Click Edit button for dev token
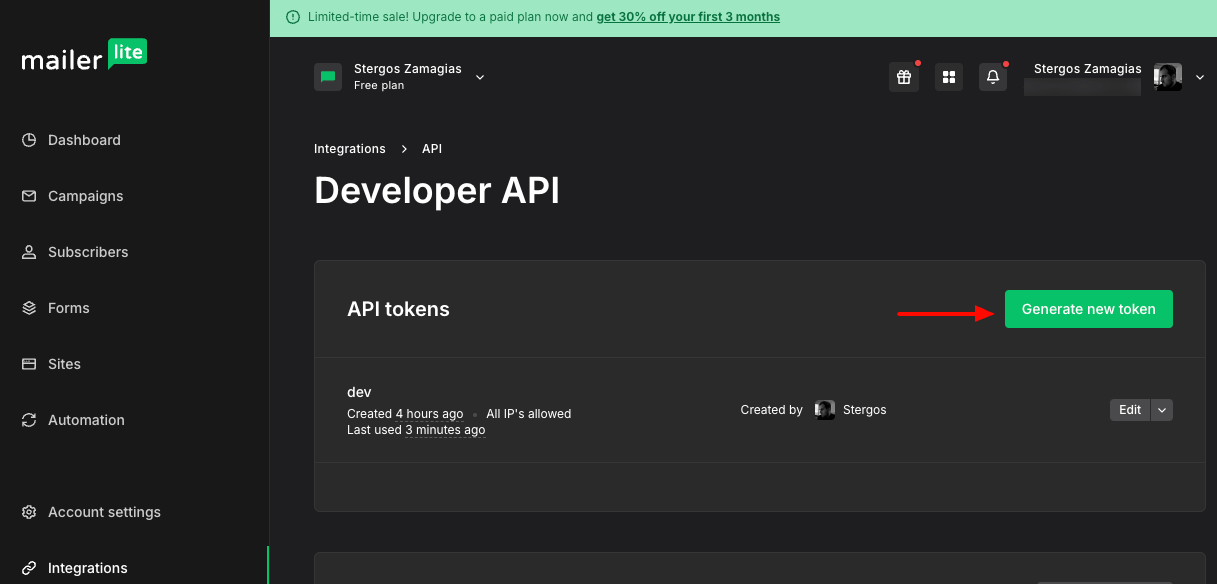This screenshot has height=584, width=1217. pos(1130,410)
